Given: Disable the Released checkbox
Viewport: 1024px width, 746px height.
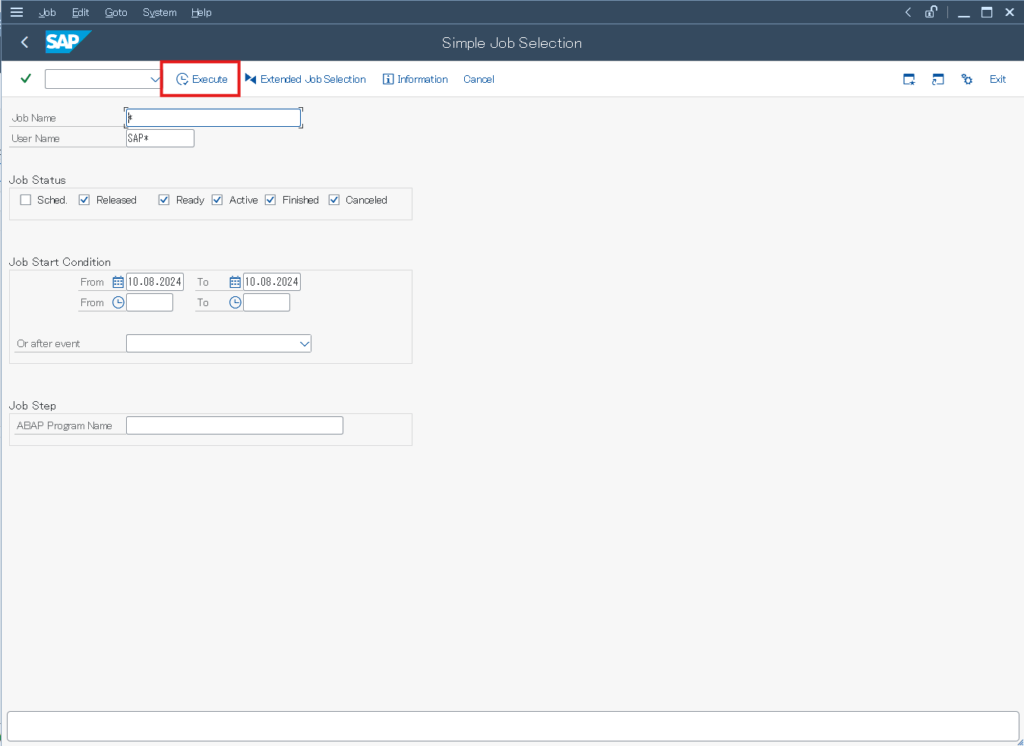Looking at the screenshot, I should [84, 199].
